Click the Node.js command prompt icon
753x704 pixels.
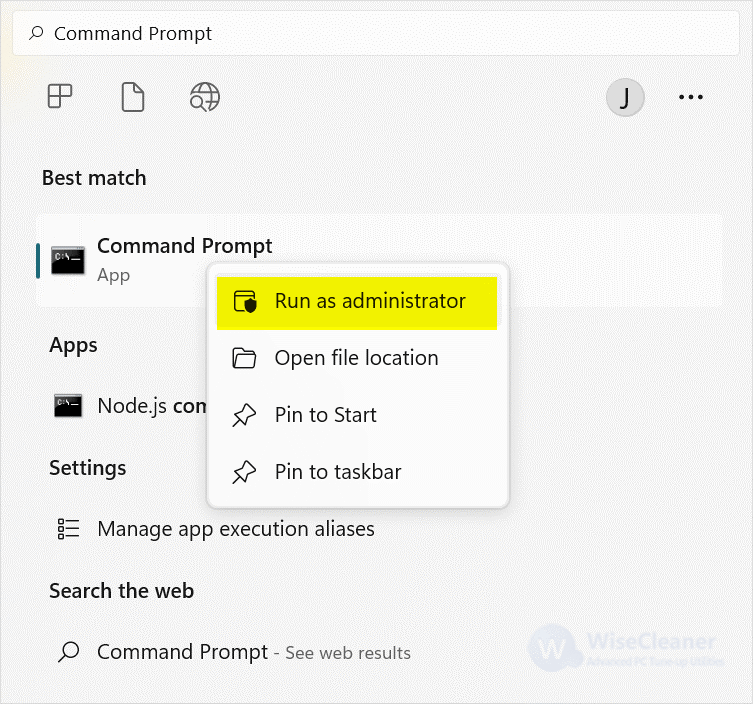click(68, 406)
